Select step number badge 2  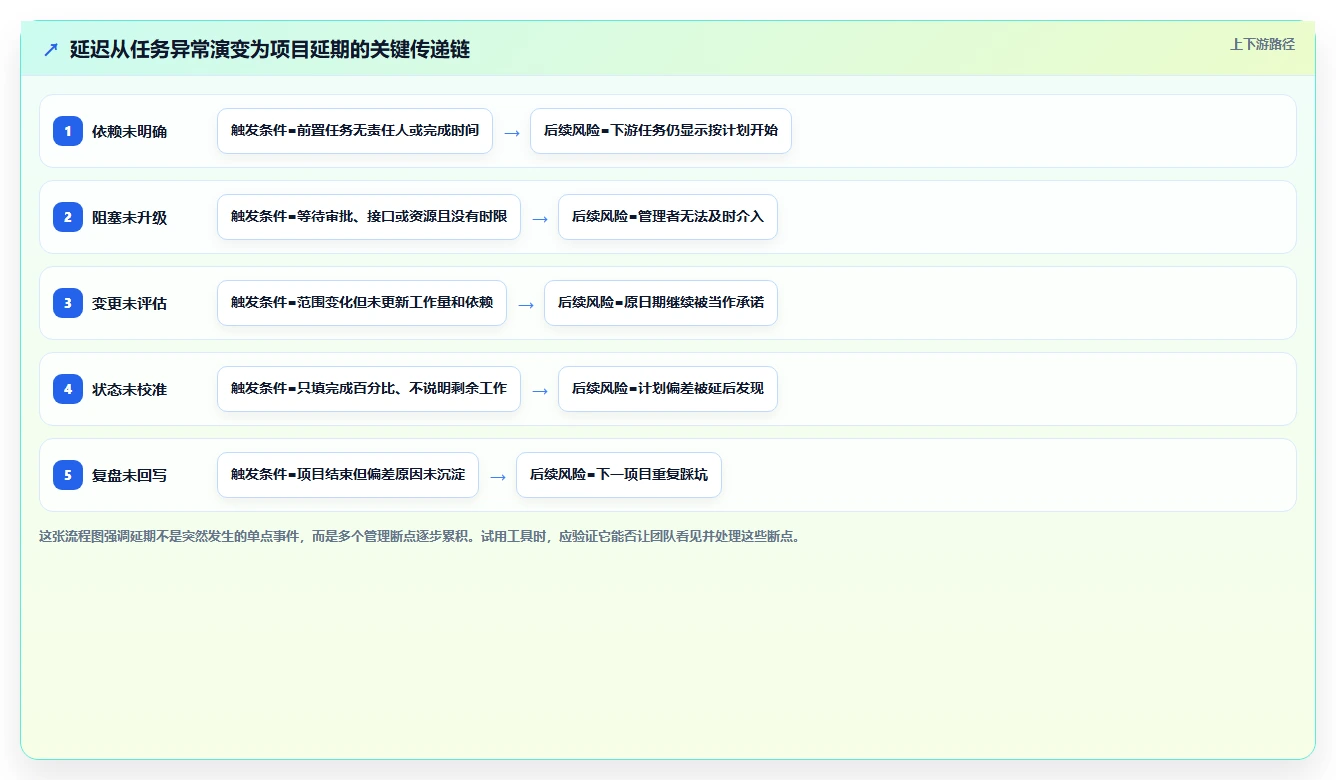point(68,217)
